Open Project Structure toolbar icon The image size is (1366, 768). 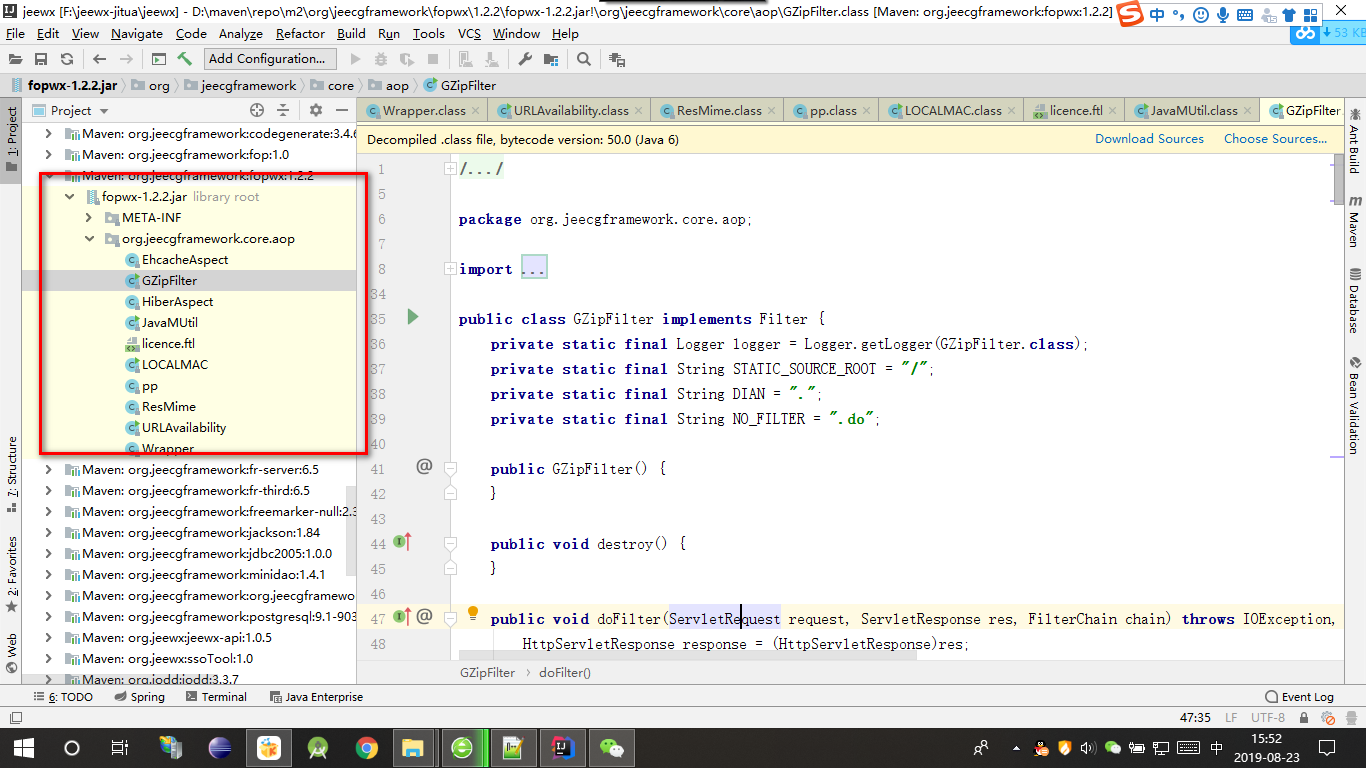[549, 59]
